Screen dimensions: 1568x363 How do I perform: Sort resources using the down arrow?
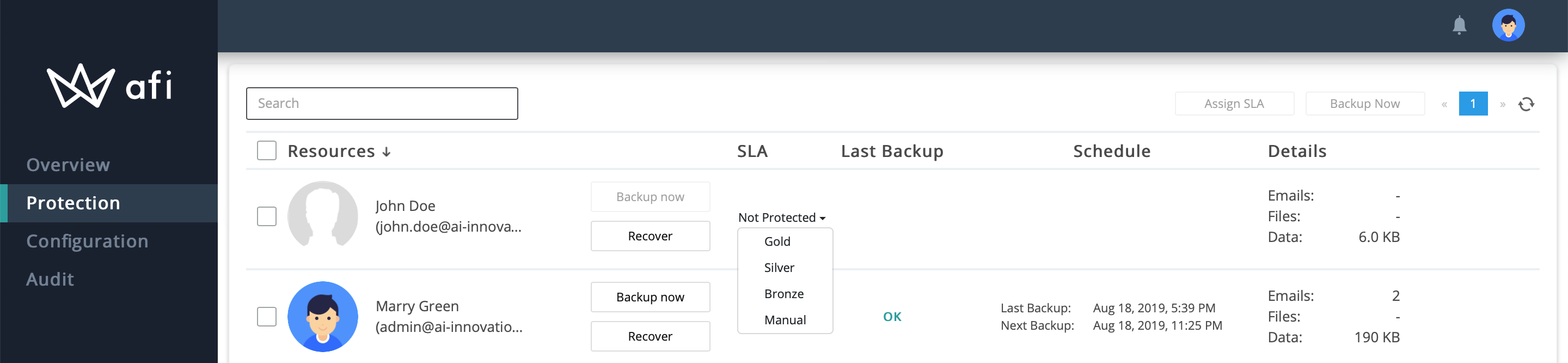[x=387, y=152]
